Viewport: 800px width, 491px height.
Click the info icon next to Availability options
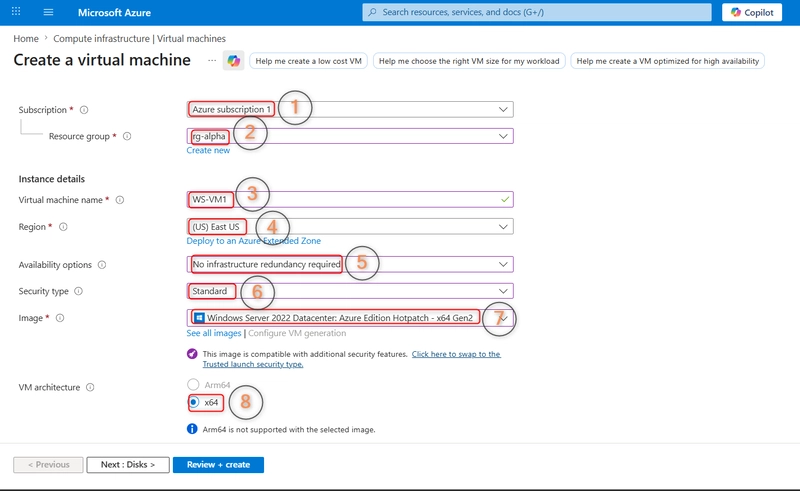pos(102,265)
